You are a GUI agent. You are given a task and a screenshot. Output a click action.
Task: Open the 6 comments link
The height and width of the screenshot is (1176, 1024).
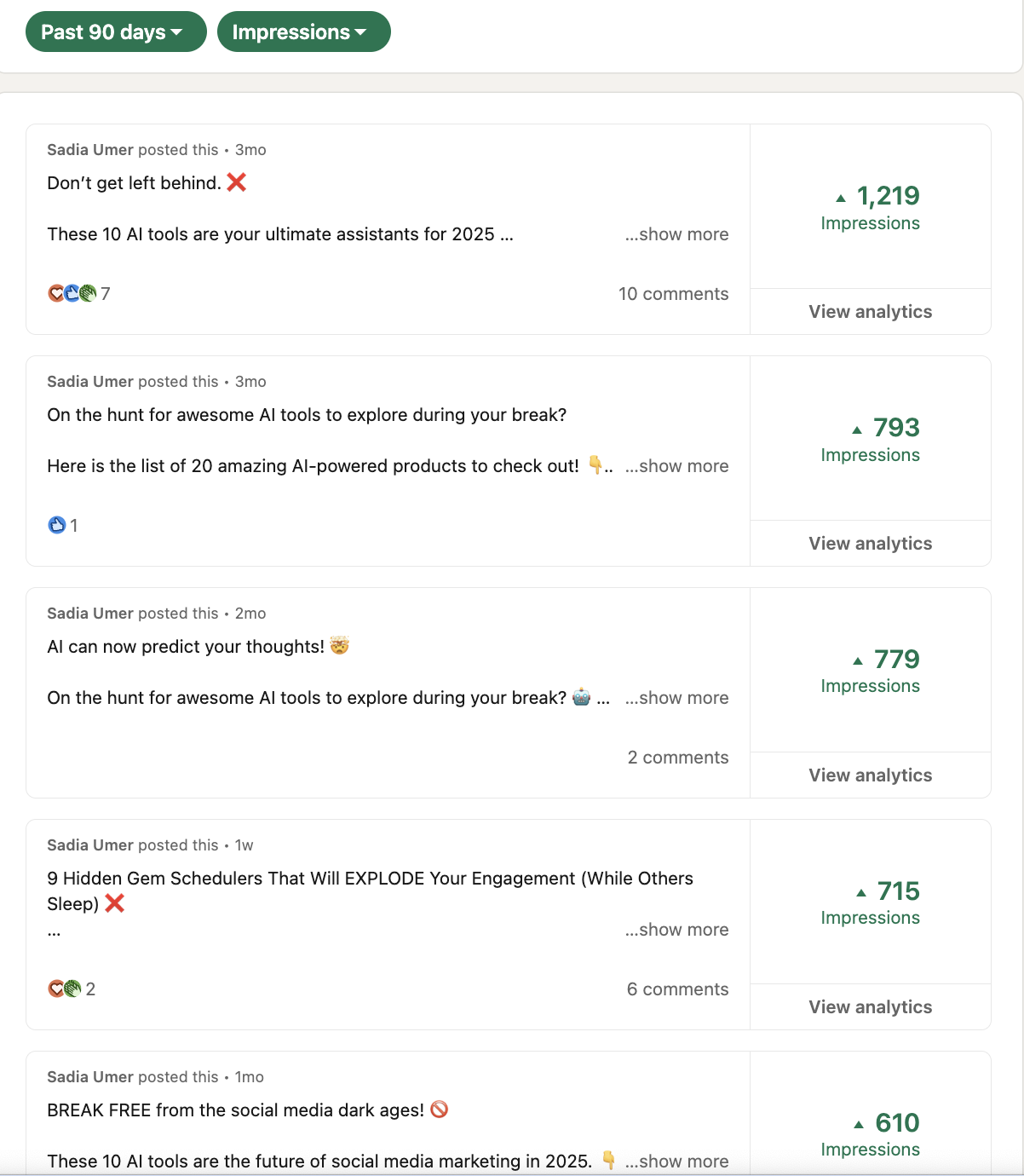coord(678,989)
